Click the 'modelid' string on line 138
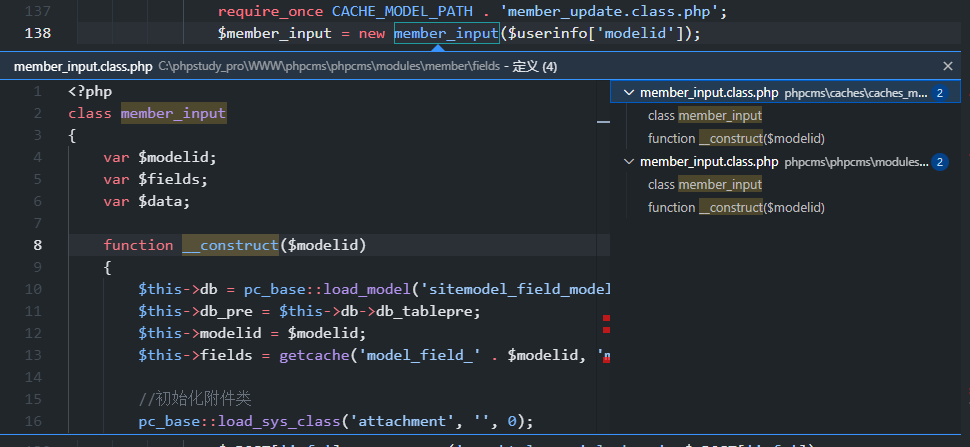Image resolution: width=970 pixels, height=447 pixels. [x=635, y=33]
